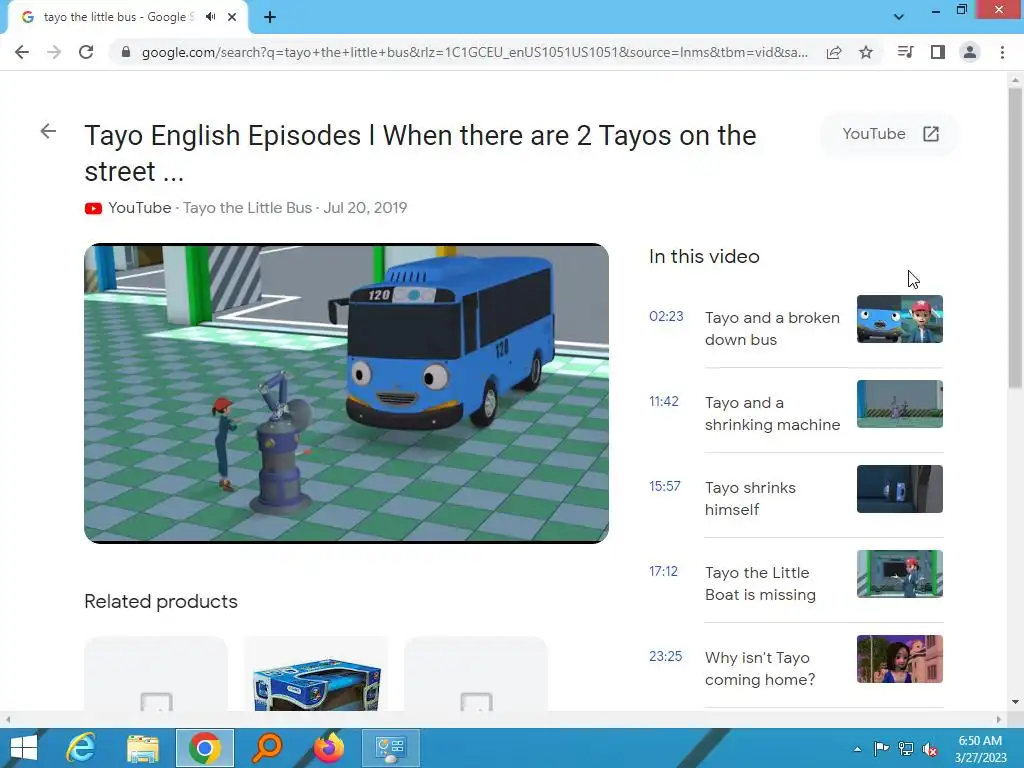Open the taskbar clock showing 6:50 AM
1024x768 pixels.
pos(980,748)
